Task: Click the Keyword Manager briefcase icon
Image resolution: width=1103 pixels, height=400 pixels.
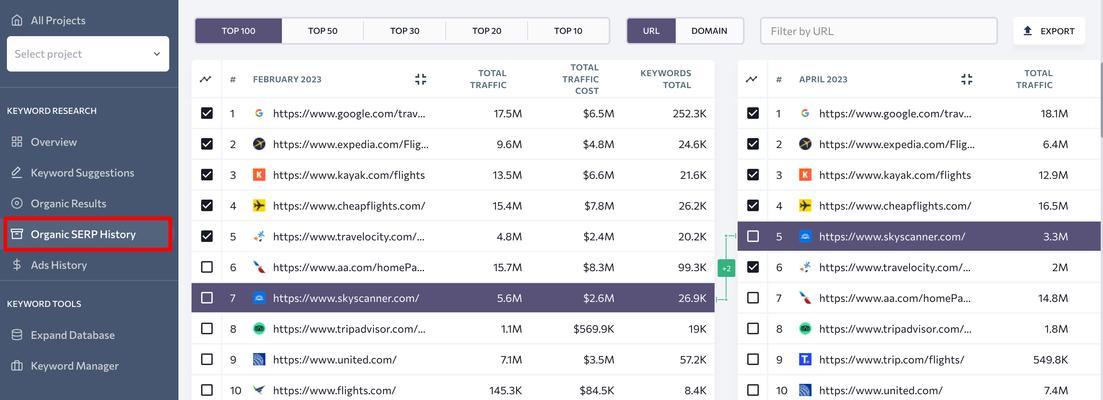Action: click(x=17, y=366)
